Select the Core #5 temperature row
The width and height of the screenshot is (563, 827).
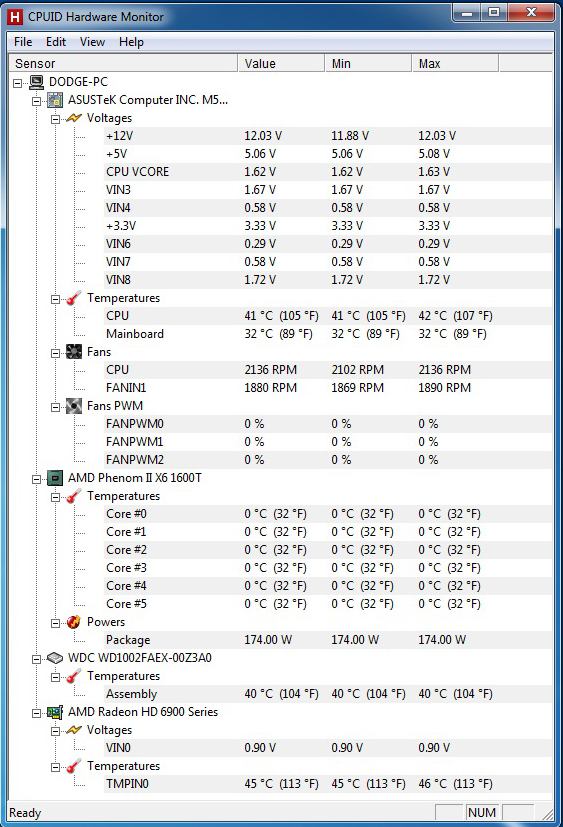click(328, 604)
